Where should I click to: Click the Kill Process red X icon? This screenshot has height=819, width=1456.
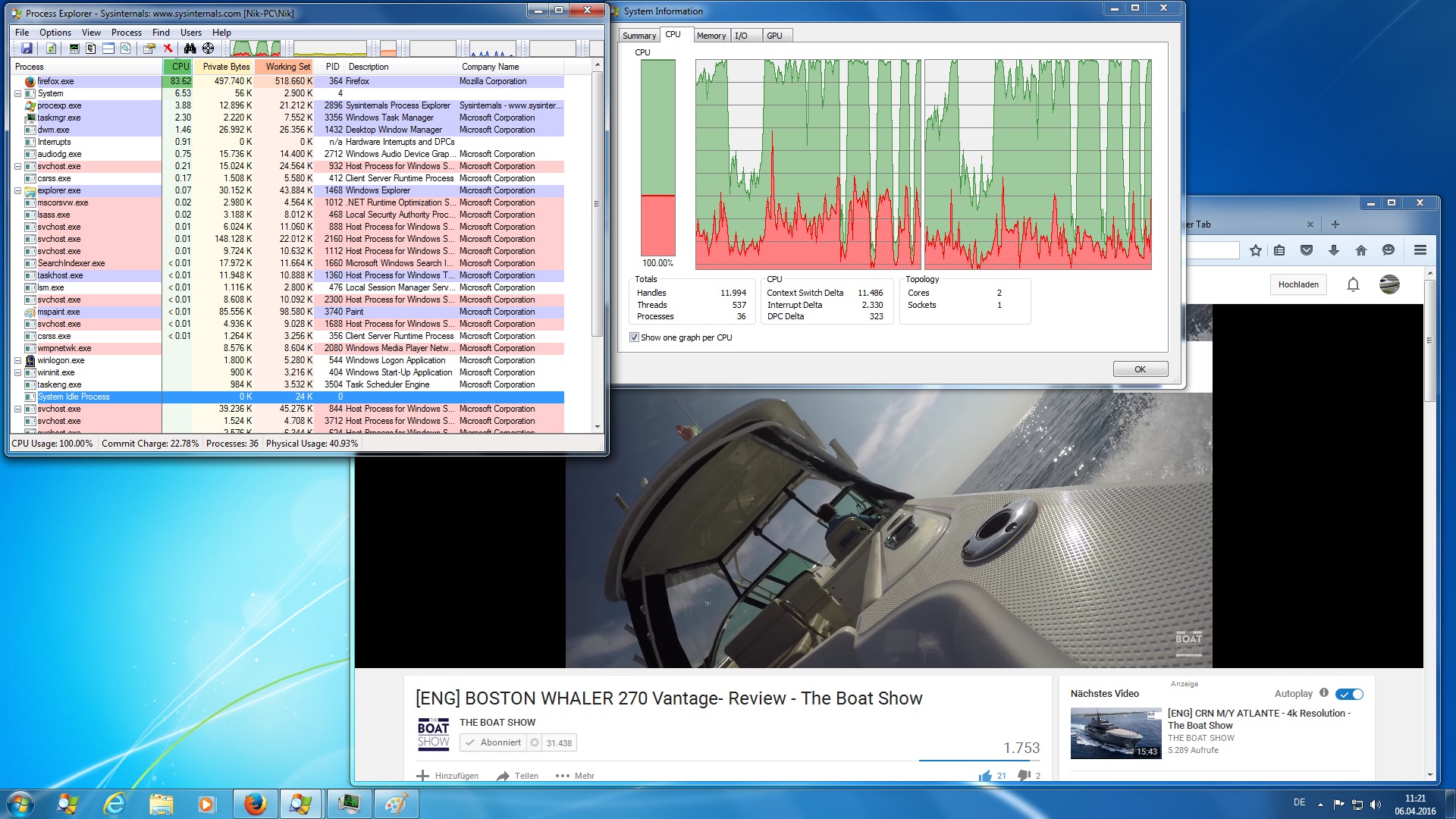[x=168, y=49]
